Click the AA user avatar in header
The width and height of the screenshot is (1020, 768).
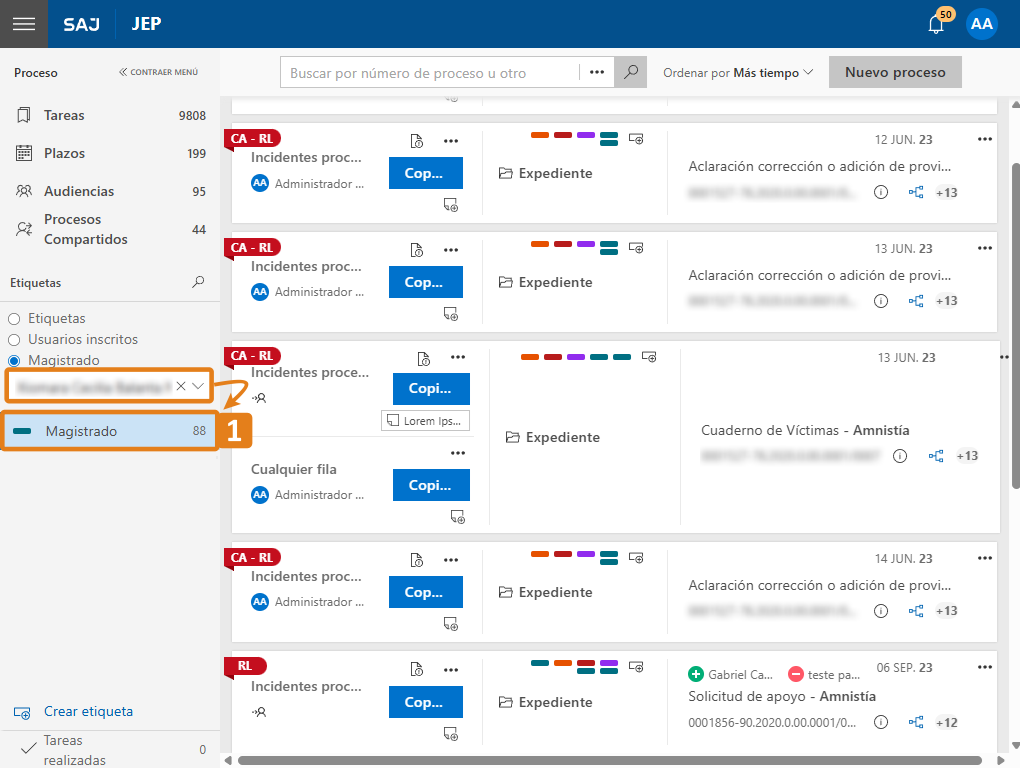(982, 24)
